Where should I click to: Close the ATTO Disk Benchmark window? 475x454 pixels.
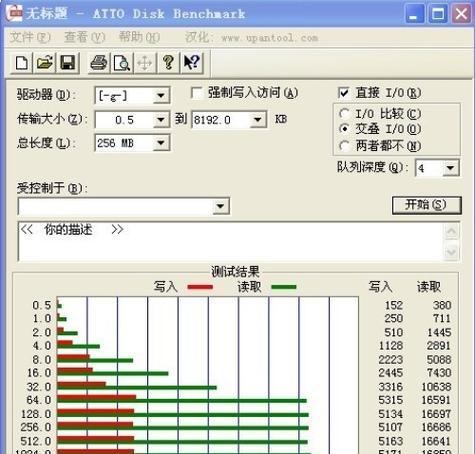point(461,14)
